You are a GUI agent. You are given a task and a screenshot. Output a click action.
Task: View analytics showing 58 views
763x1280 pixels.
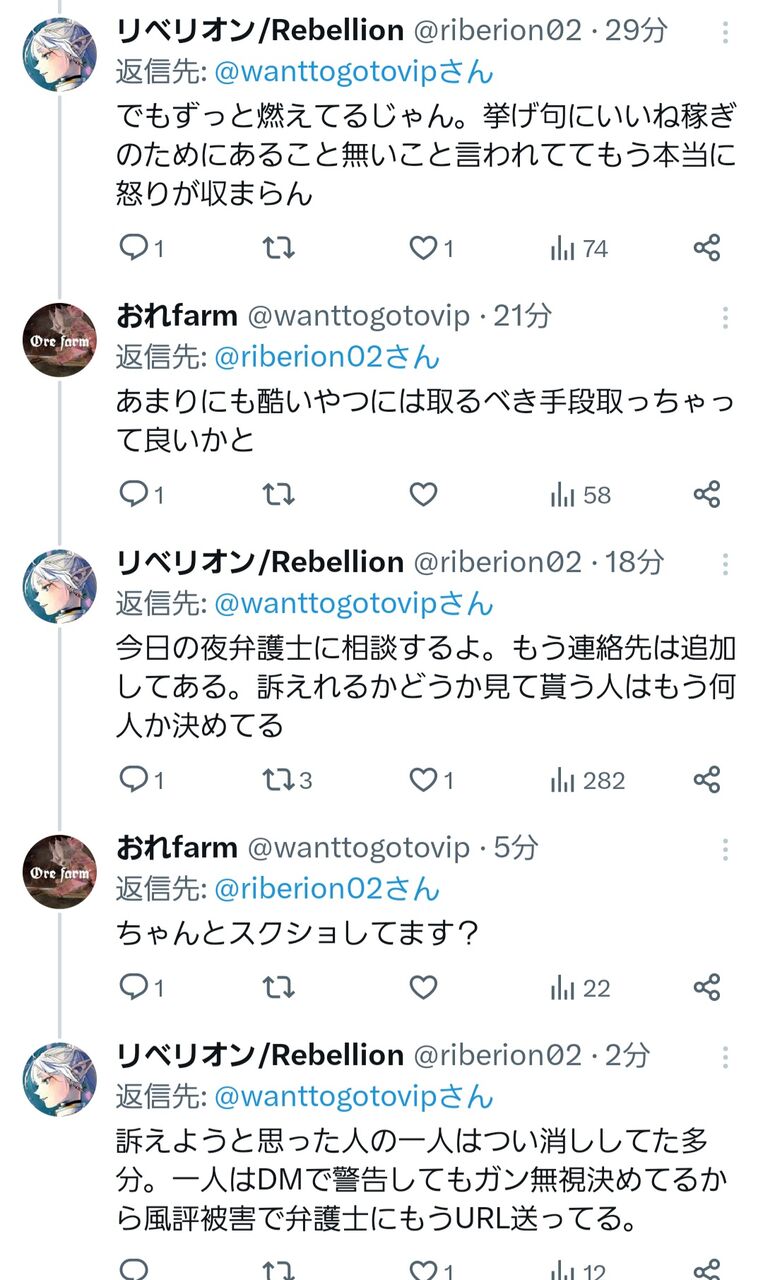(580, 494)
